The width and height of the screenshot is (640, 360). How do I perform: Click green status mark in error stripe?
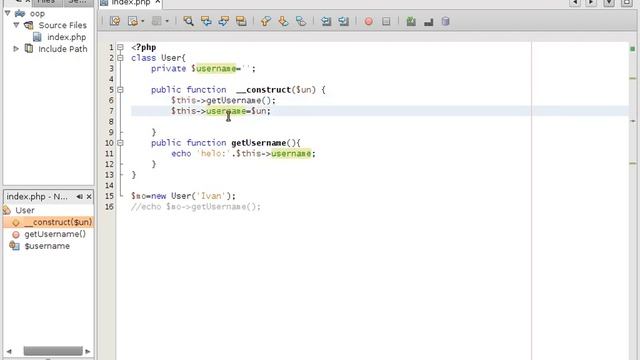click(633, 49)
